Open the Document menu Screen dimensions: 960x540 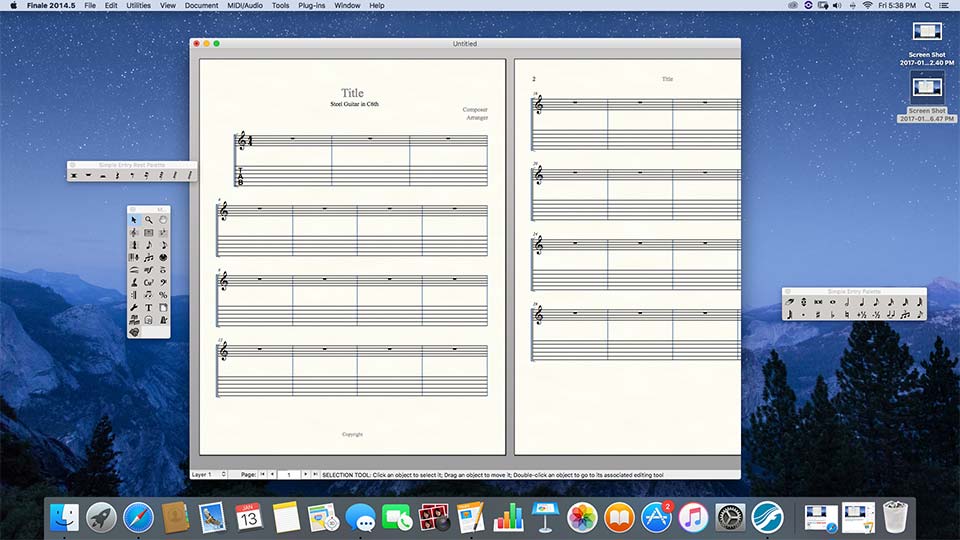[201, 6]
